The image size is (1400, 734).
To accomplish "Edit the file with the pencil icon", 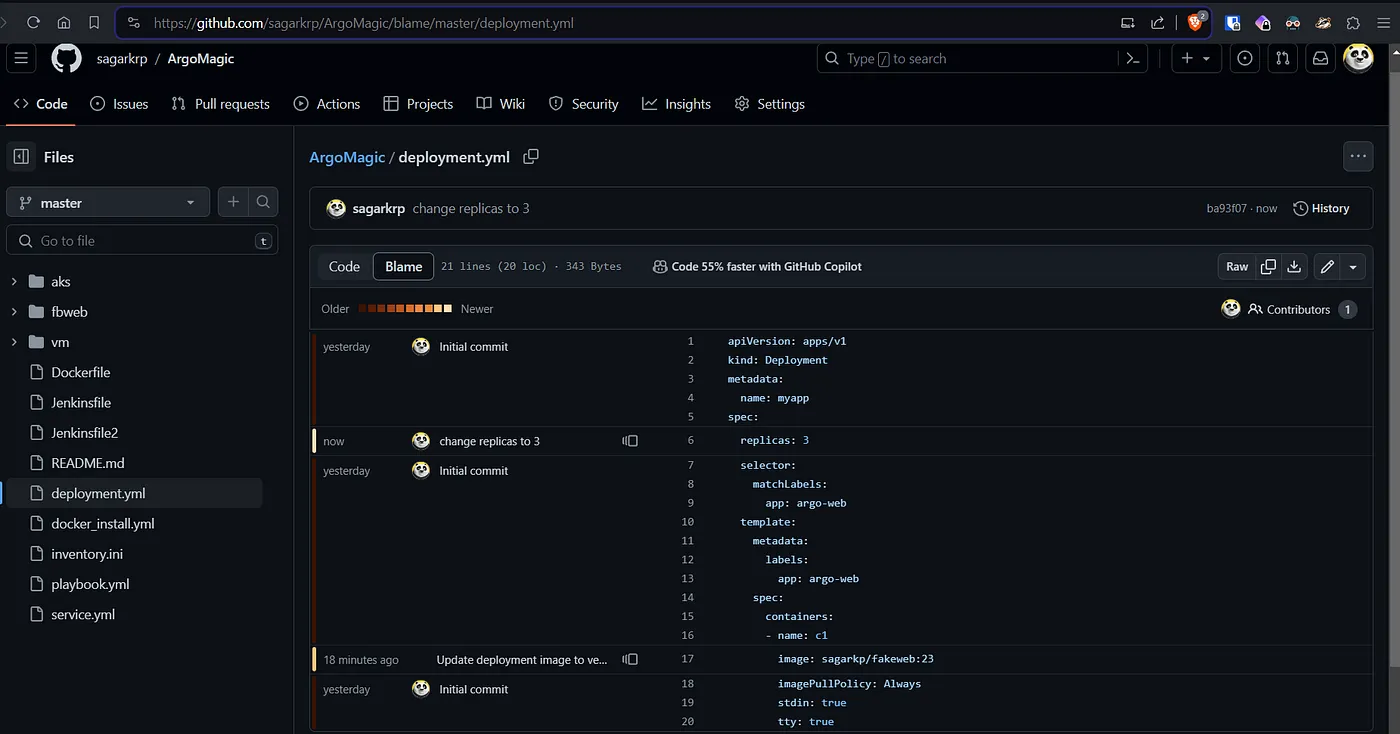I will point(1327,267).
